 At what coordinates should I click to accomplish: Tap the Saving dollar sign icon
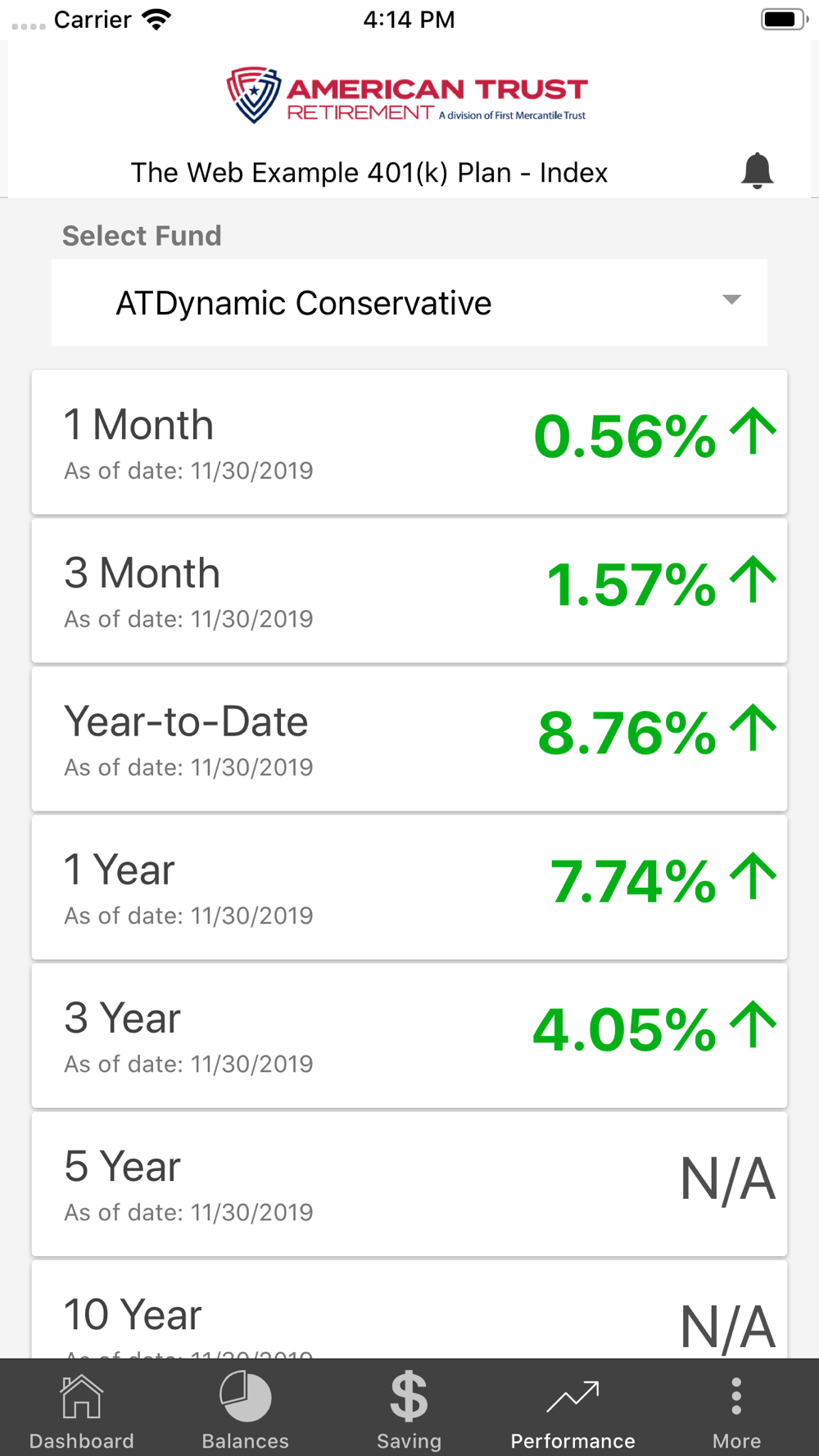pyautogui.click(x=409, y=1397)
